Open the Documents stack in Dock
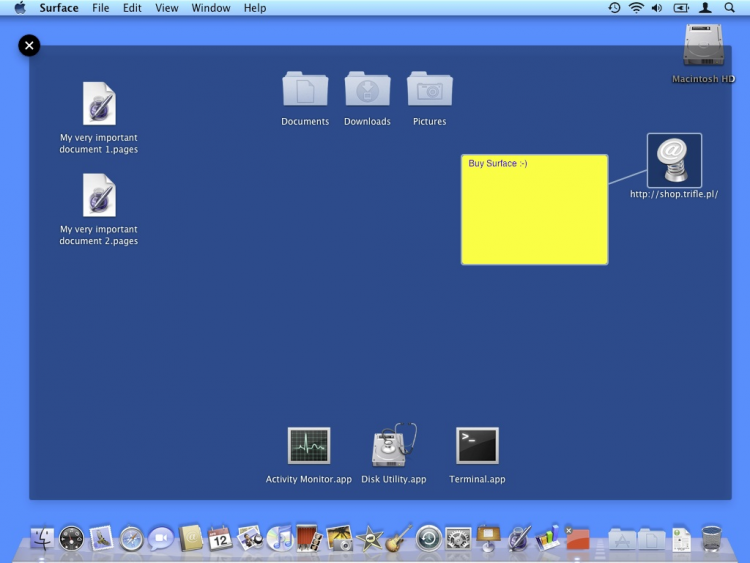Screen dimensions: 750x563 [651, 539]
